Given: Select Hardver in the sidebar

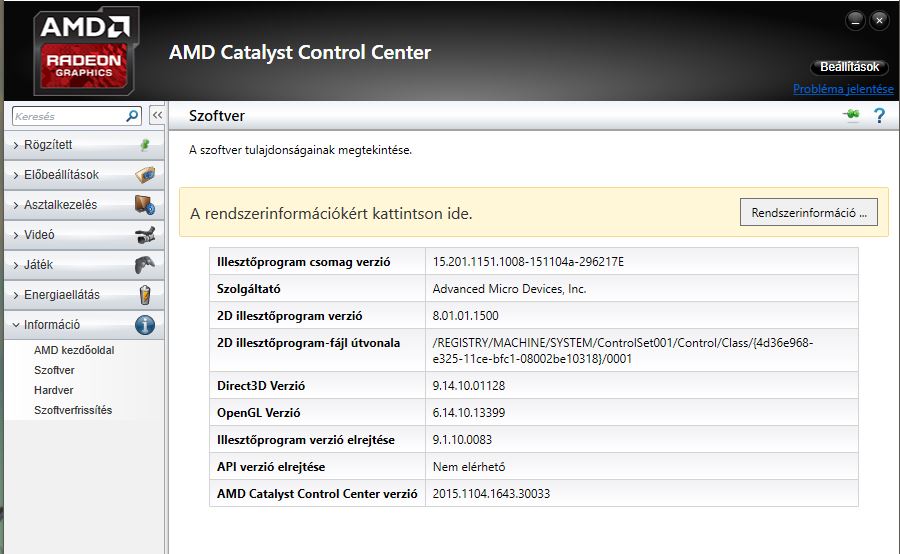Looking at the screenshot, I should coord(53,390).
